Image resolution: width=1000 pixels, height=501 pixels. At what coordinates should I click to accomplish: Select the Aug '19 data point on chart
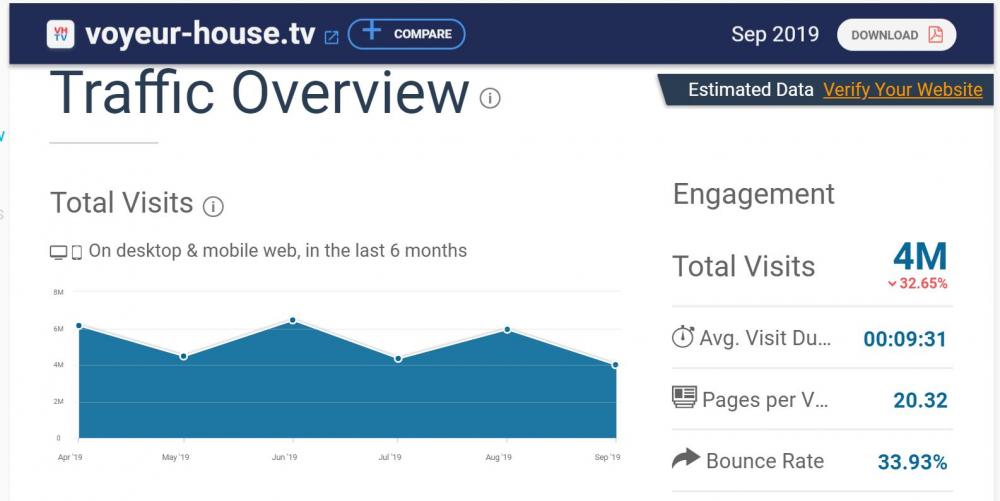click(x=507, y=330)
